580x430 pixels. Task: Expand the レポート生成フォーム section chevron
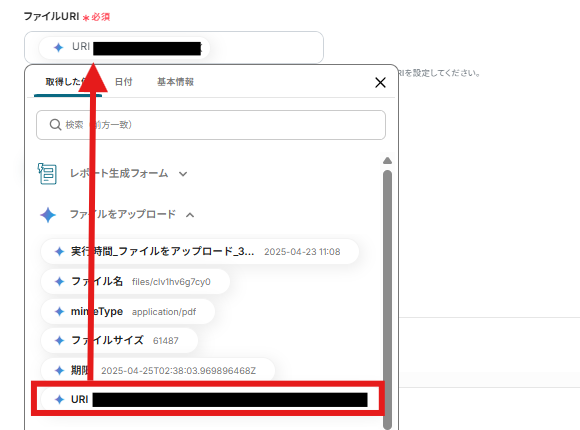(183, 174)
